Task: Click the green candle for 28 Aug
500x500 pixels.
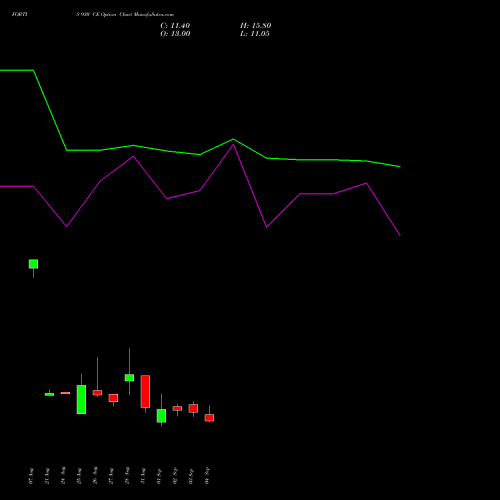Action: click(x=129, y=377)
